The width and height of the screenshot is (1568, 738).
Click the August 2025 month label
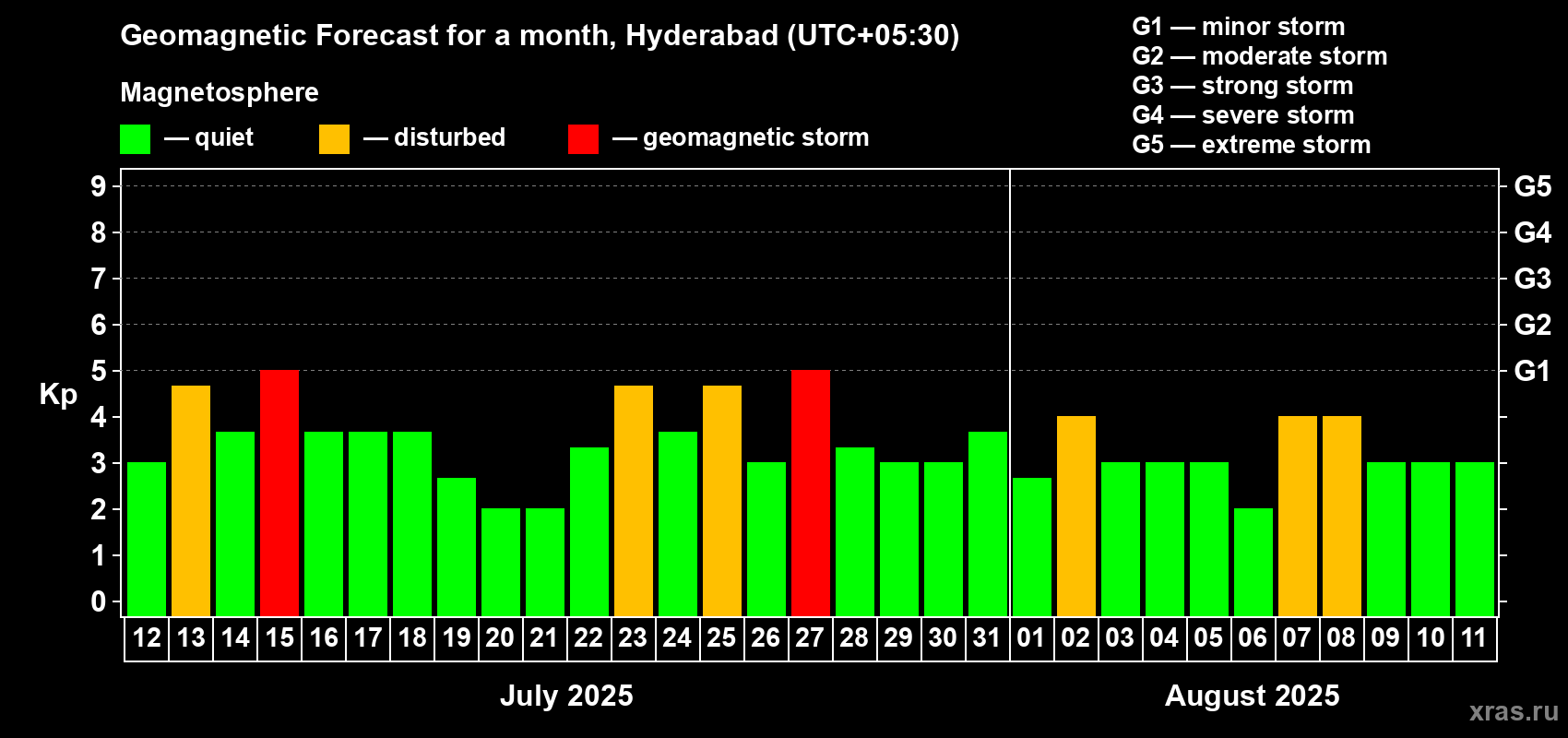click(x=1253, y=696)
